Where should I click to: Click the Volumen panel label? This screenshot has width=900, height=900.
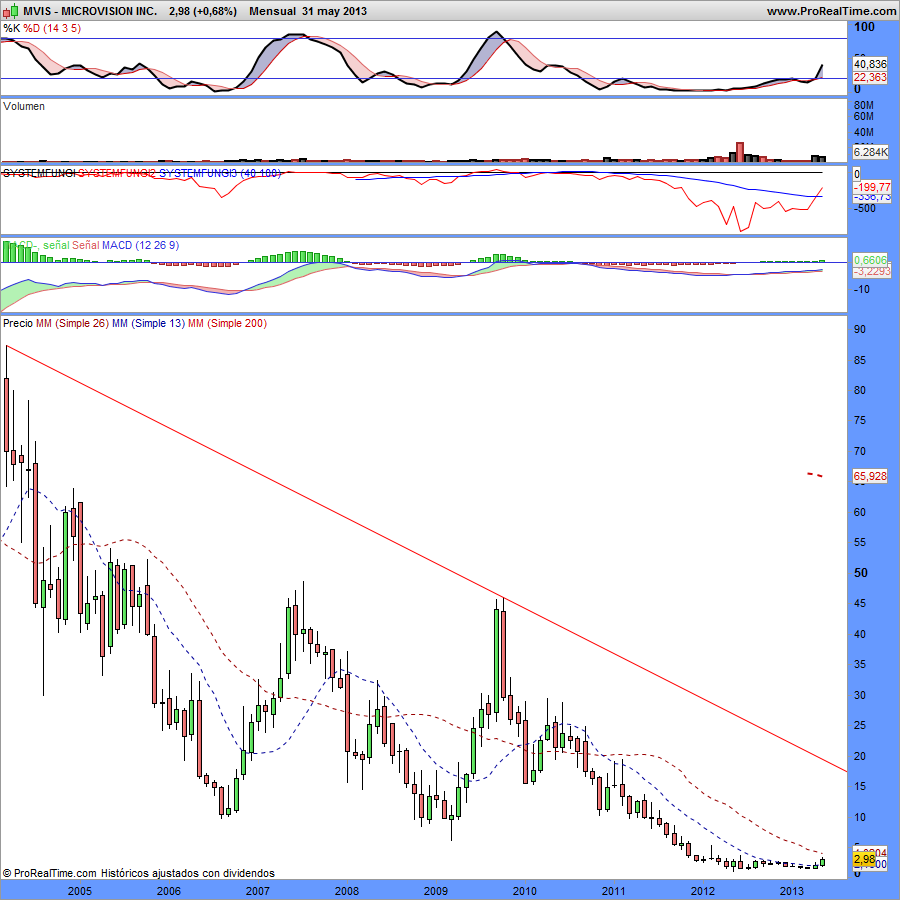(x=24, y=106)
